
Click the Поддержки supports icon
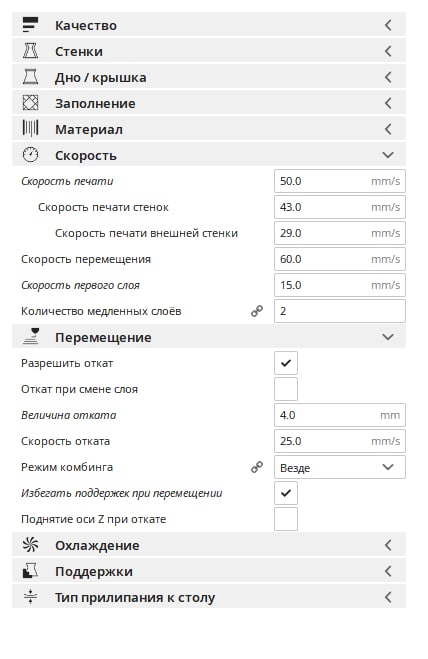(x=30, y=571)
